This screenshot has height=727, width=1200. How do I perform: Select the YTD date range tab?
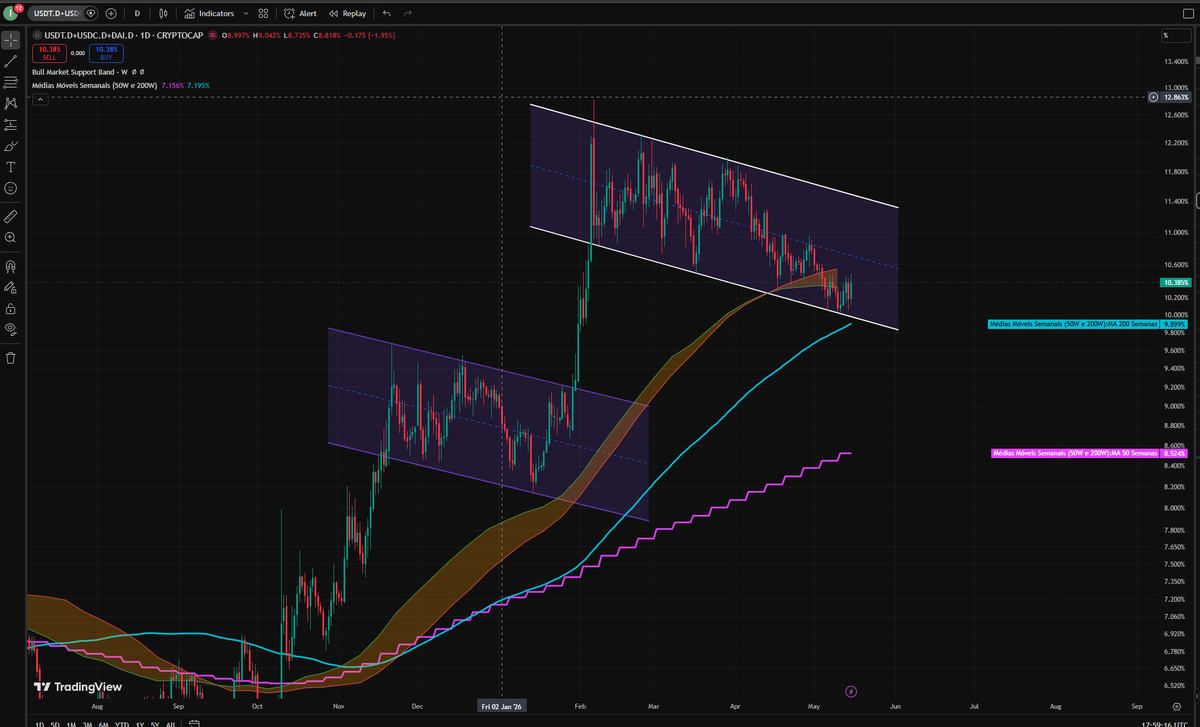pyautogui.click(x=121, y=723)
